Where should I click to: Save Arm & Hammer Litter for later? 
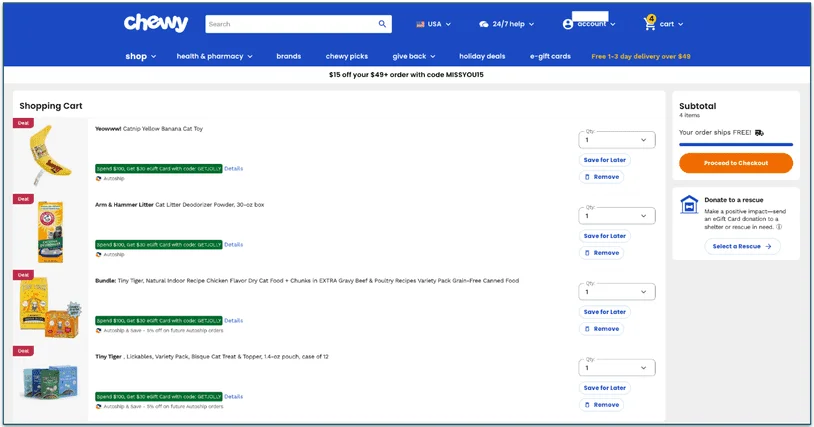pyautogui.click(x=604, y=236)
